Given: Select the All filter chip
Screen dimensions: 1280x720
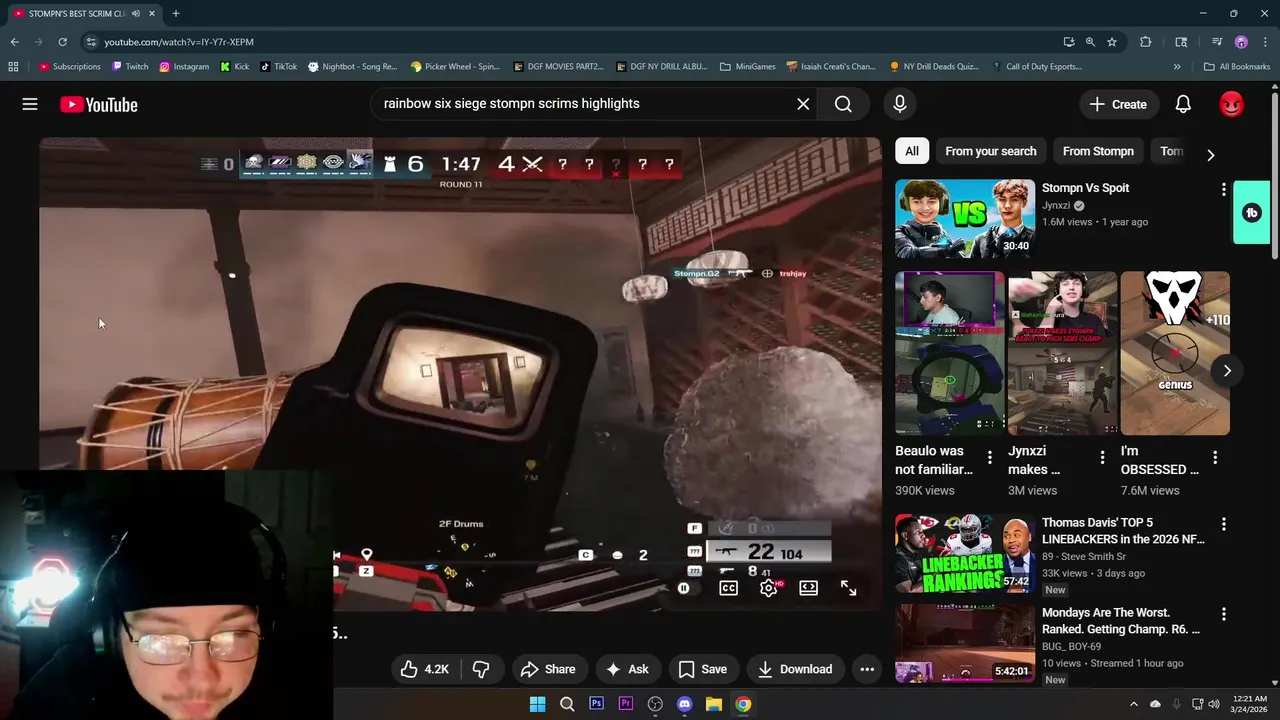Looking at the screenshot, I should point(912,151).
